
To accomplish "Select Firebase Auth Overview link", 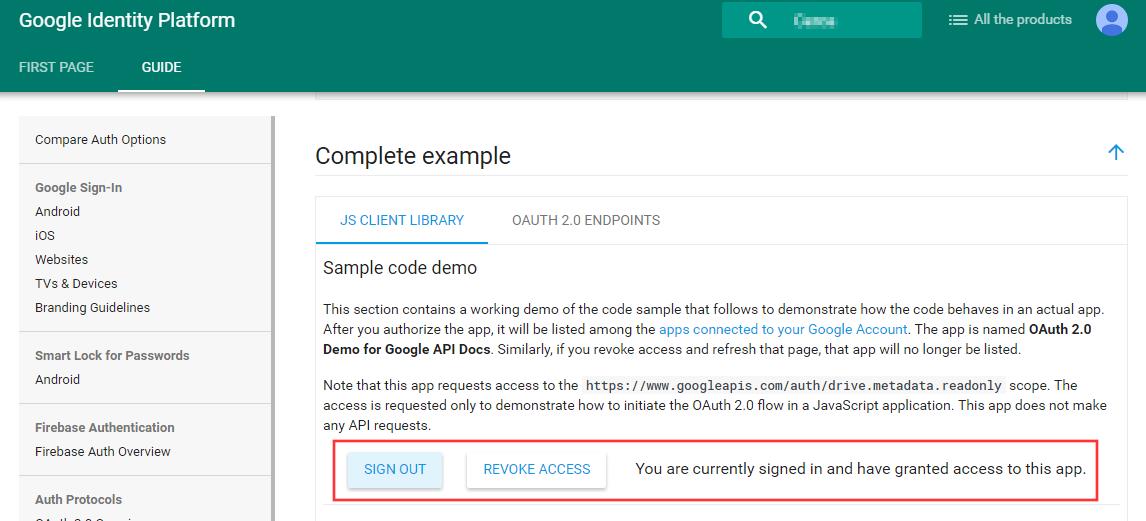I will point(103,452).
